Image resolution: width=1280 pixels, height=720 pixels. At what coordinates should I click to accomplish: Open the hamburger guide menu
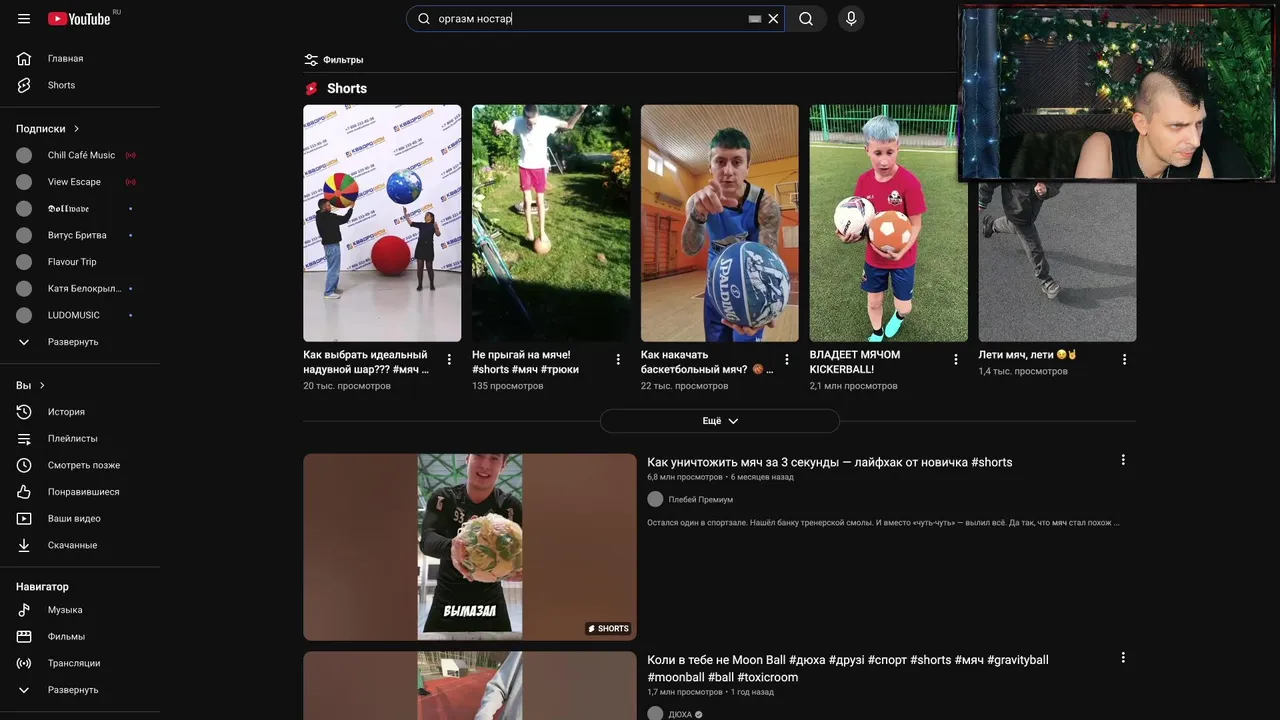pyautogui.click(x=24, y=19)
